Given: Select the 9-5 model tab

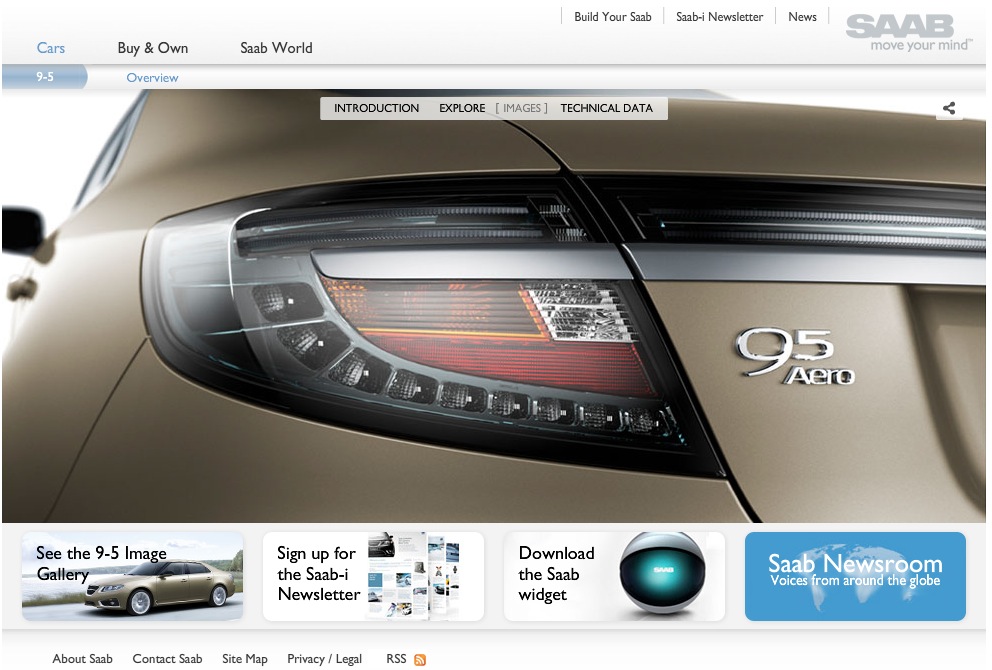Looking at the screenshot, I should tap(44, 77).
